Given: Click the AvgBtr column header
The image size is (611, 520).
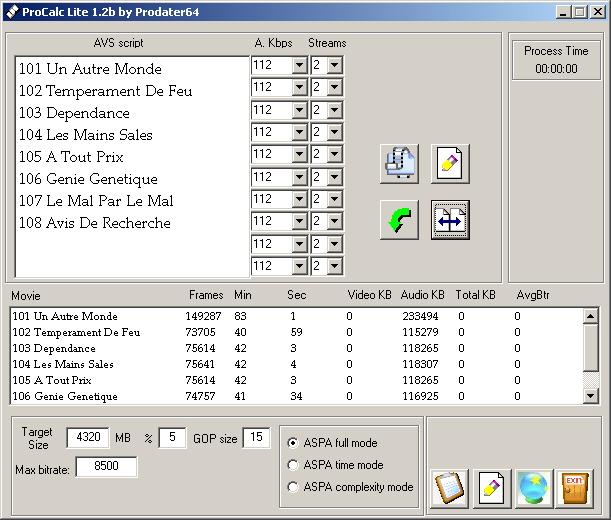Looking at the screenshot, I should coord(533,295).
